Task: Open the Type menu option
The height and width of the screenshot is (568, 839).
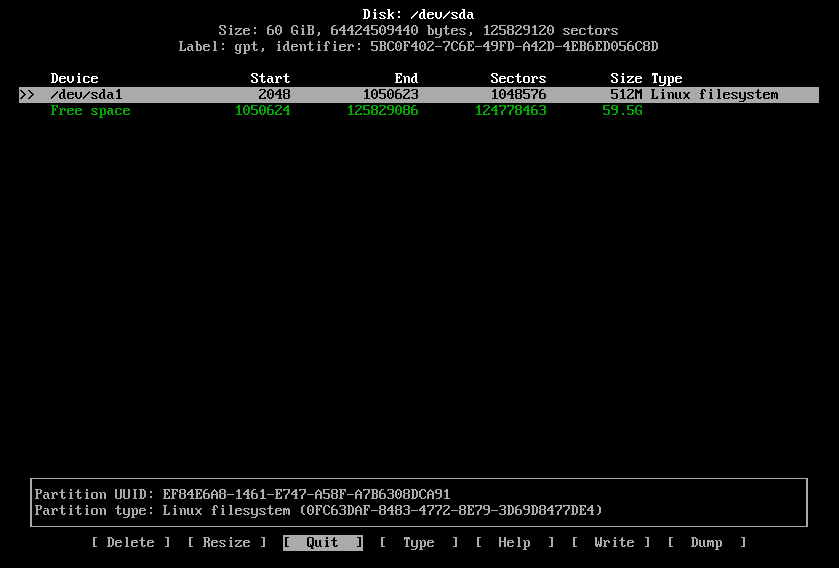Action: (418, 542)
